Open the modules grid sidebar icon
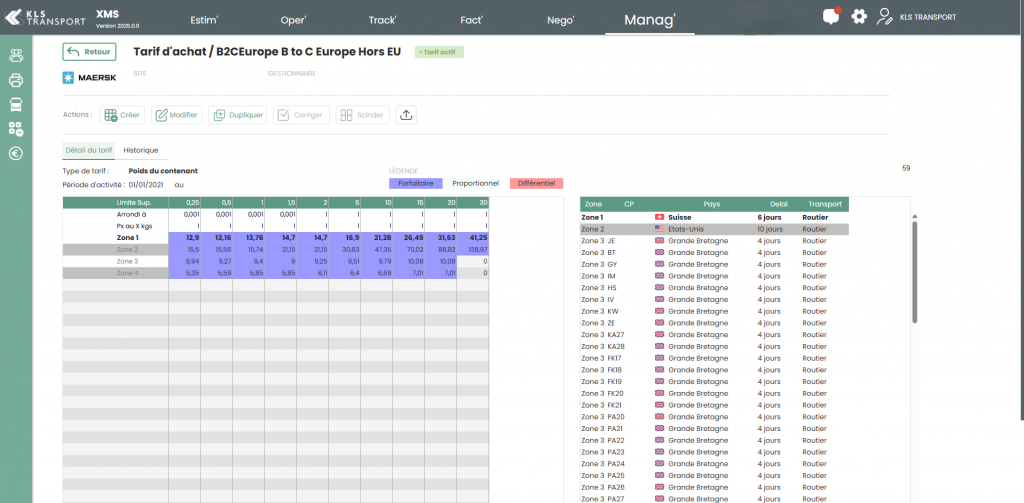The width and height of the screenshot is (1024, 503). 16,129
